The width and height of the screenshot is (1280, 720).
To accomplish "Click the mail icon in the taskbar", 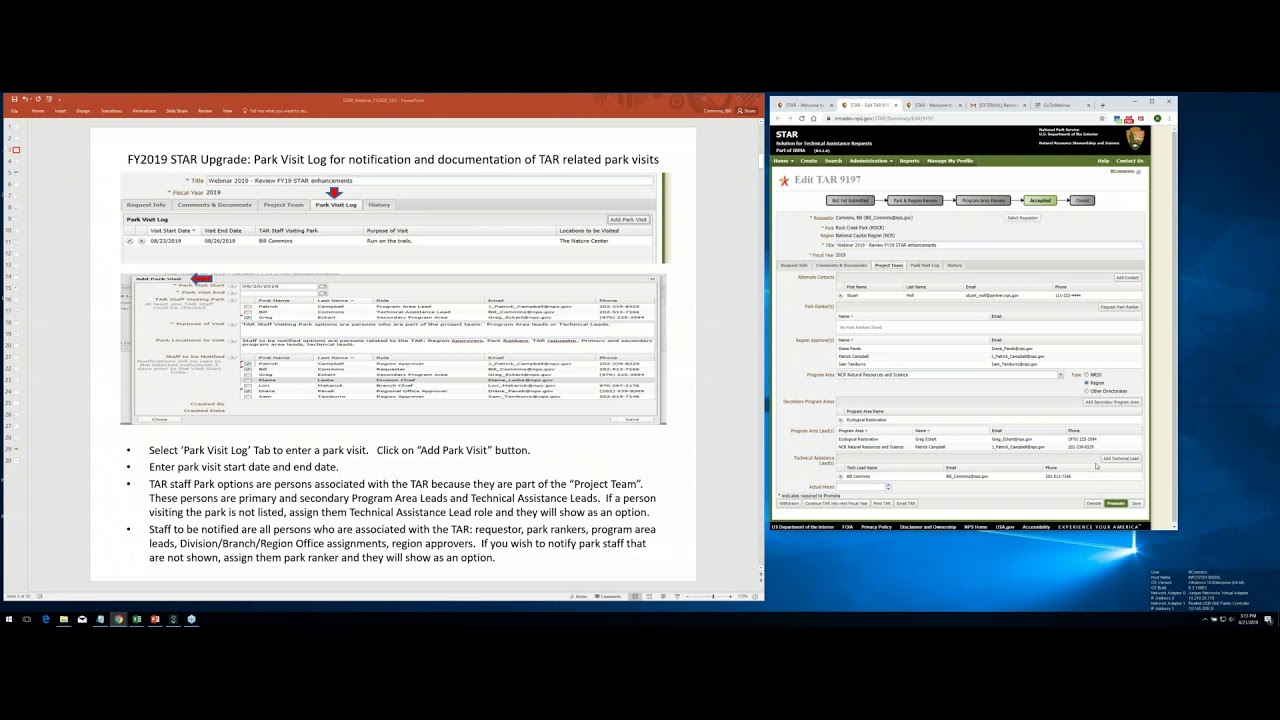I will coord(82,619).
